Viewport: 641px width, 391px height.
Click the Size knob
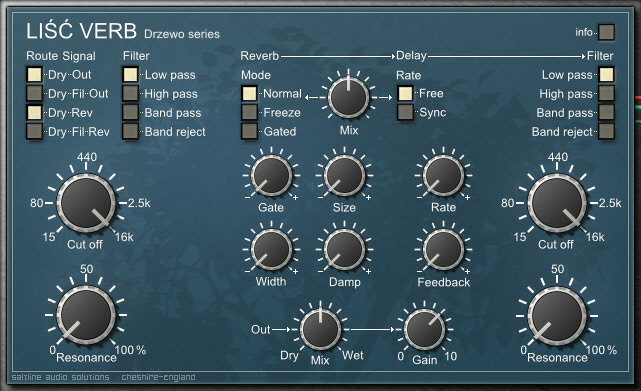(344, 175)
